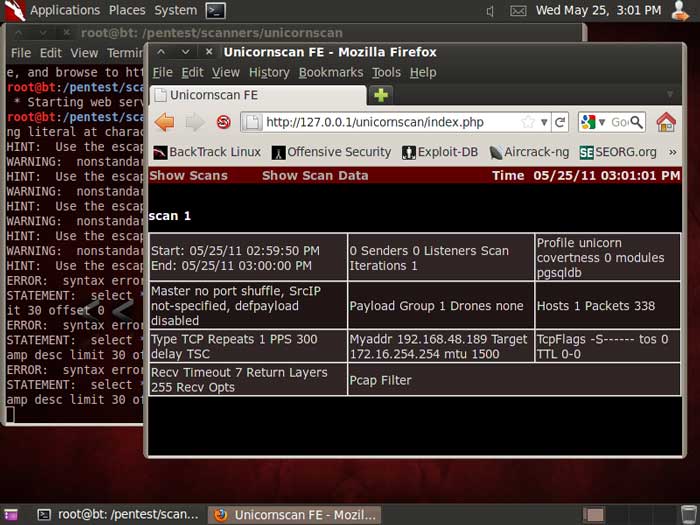Launch terminal from top panel icon
This screenshot has width=700, height=525.
coord(215,10)
